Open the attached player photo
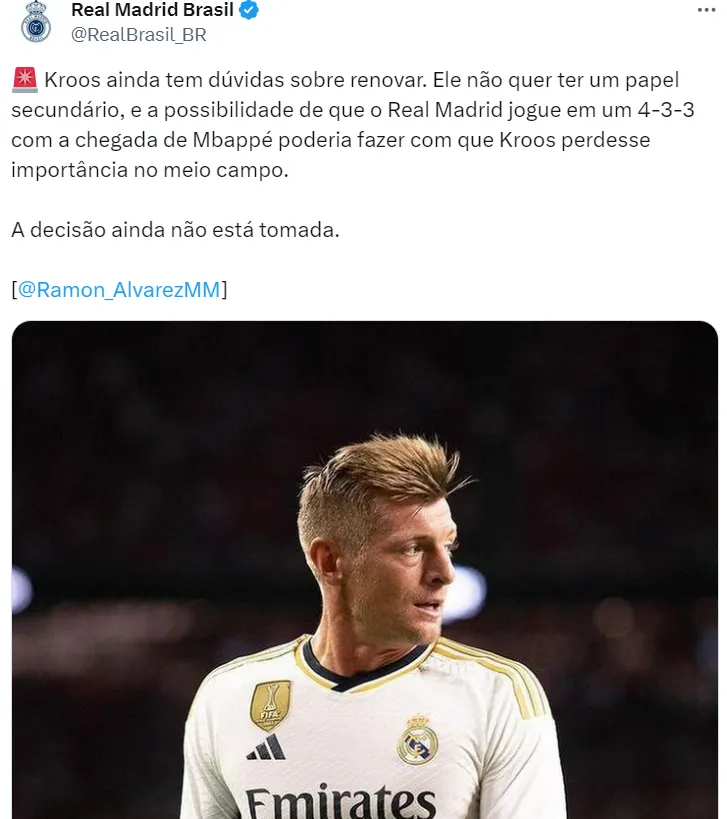 365,570
